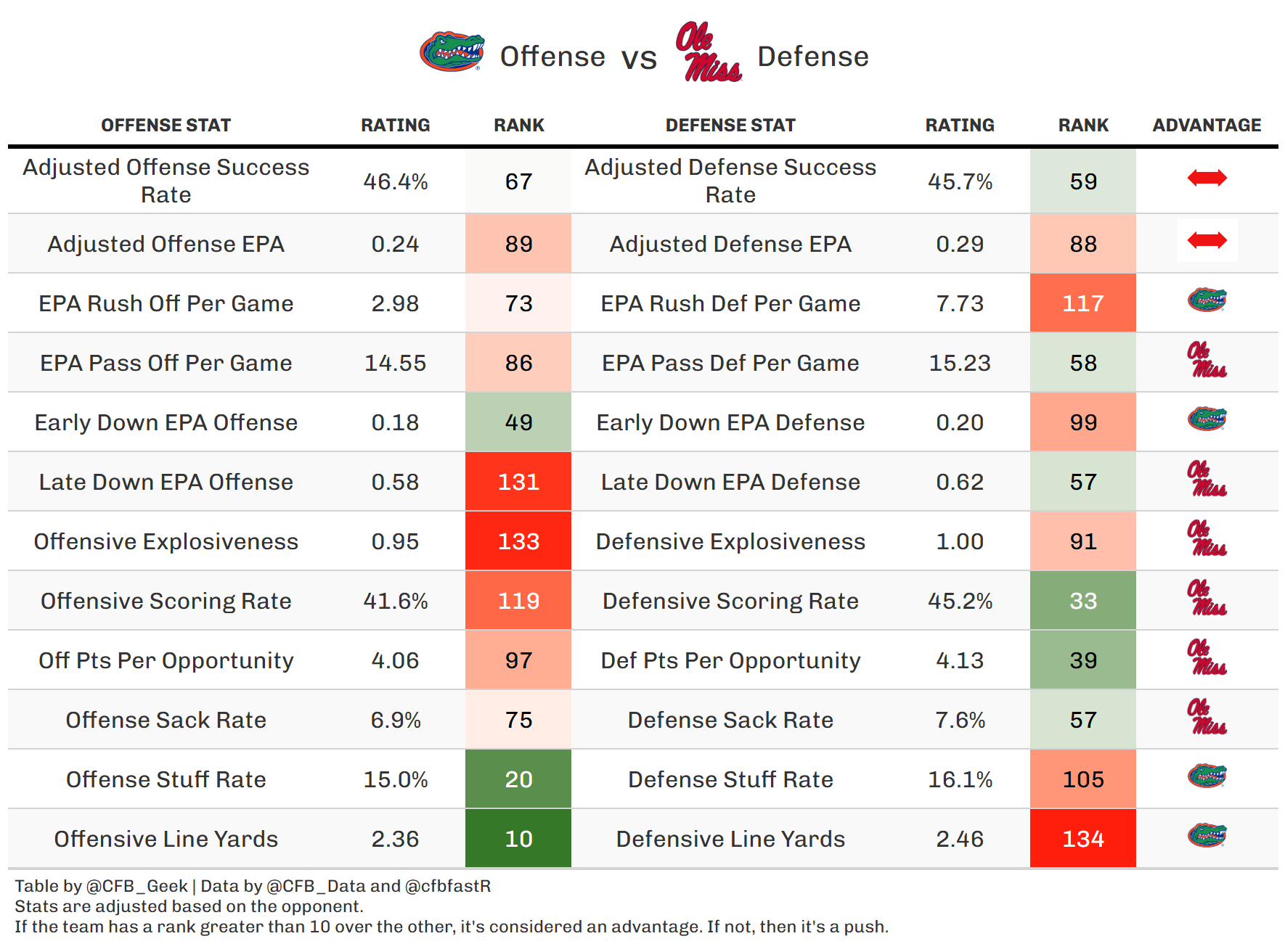Click Ole Miss advantage logo for Defensive Scoring Rate
Image resolution: width=1285 pixels, height=952 pixels.
click(x=1207, y=599)
